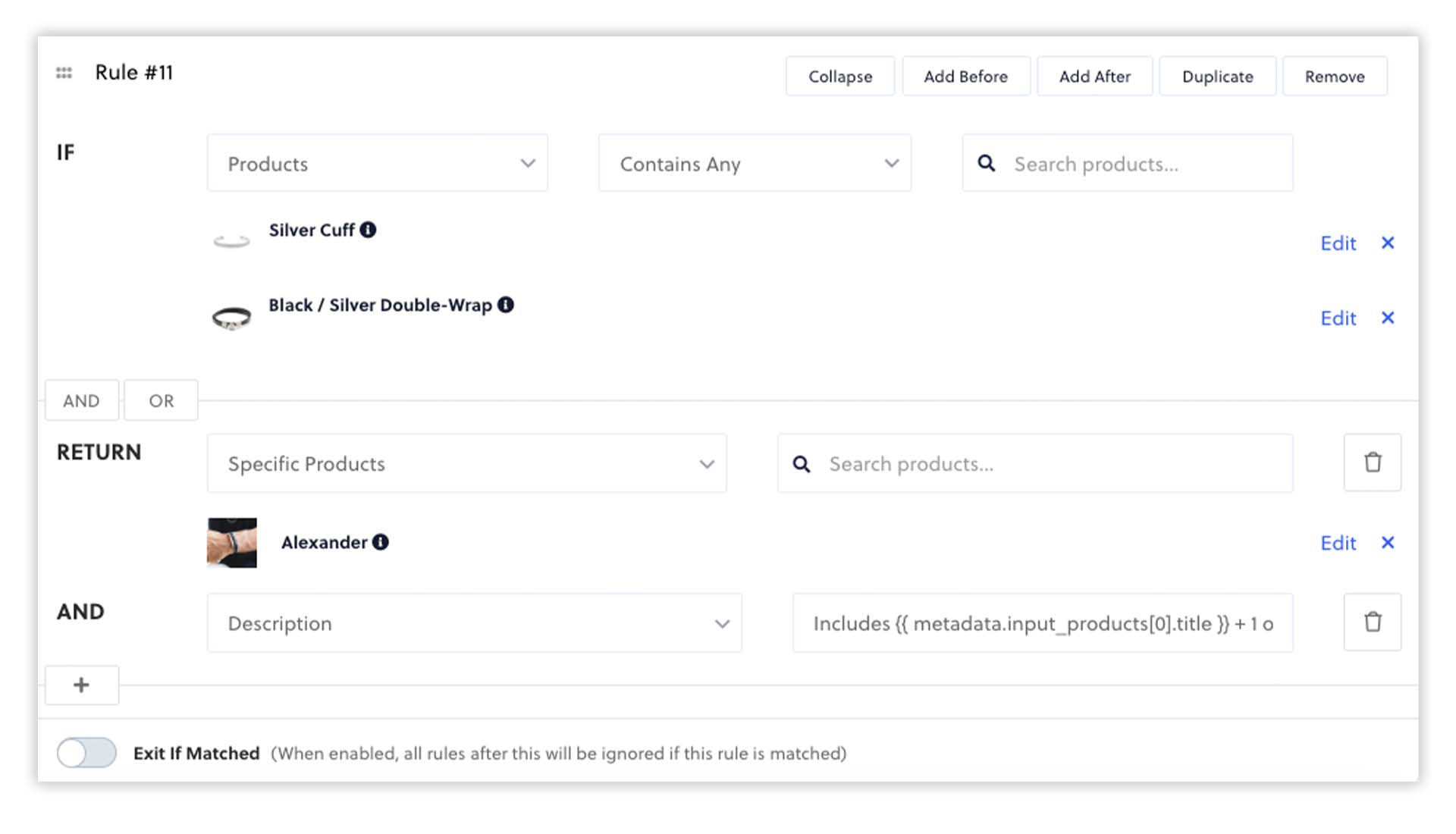
Task: Click the Remove rule button
Action: pyautogui.click(x=1335, y=75)
